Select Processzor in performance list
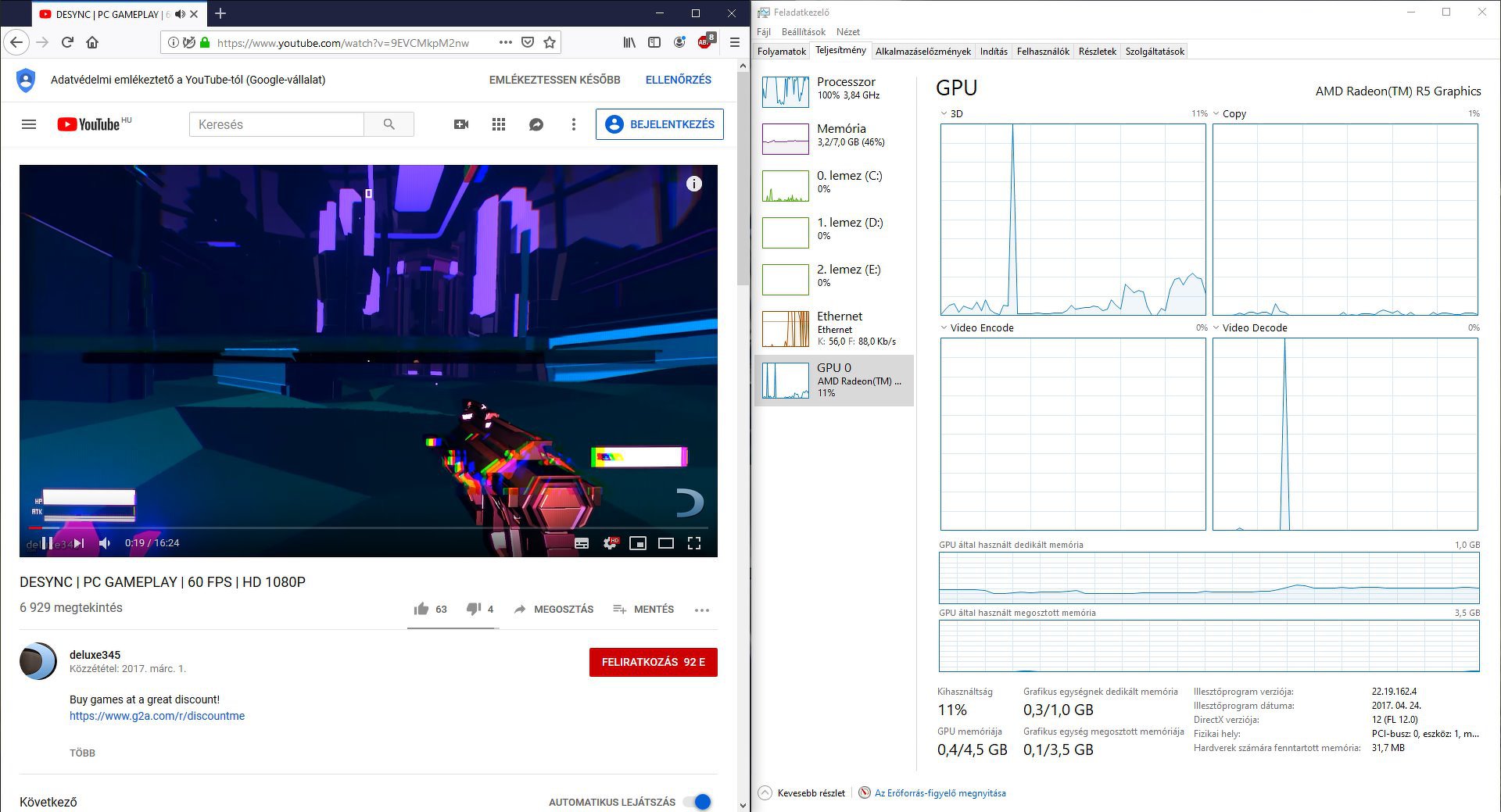The image size is (1501, 812). tap(834, 91)
